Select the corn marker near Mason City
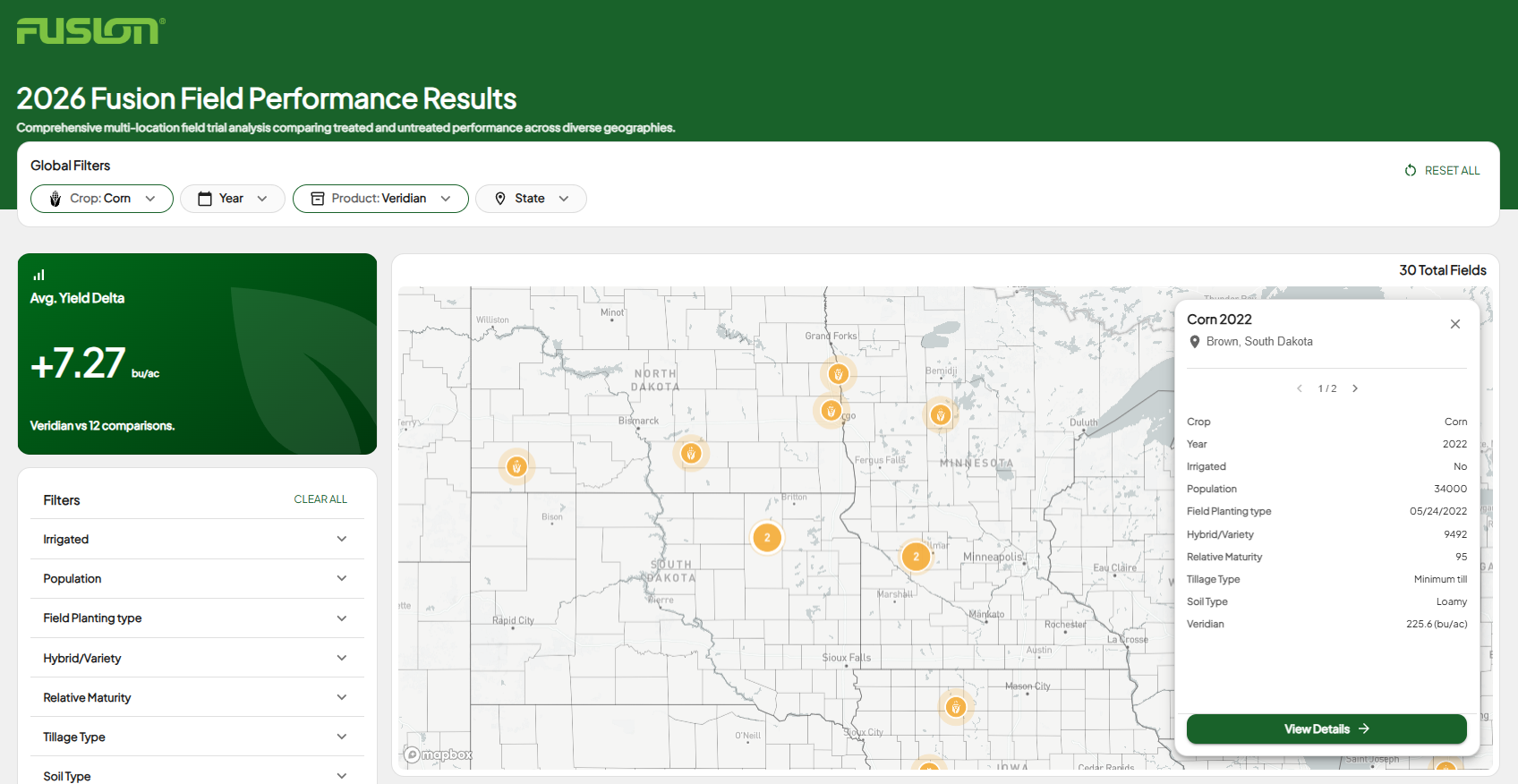1518x784 pixels. pyautogui.click(x=955, y=708)
